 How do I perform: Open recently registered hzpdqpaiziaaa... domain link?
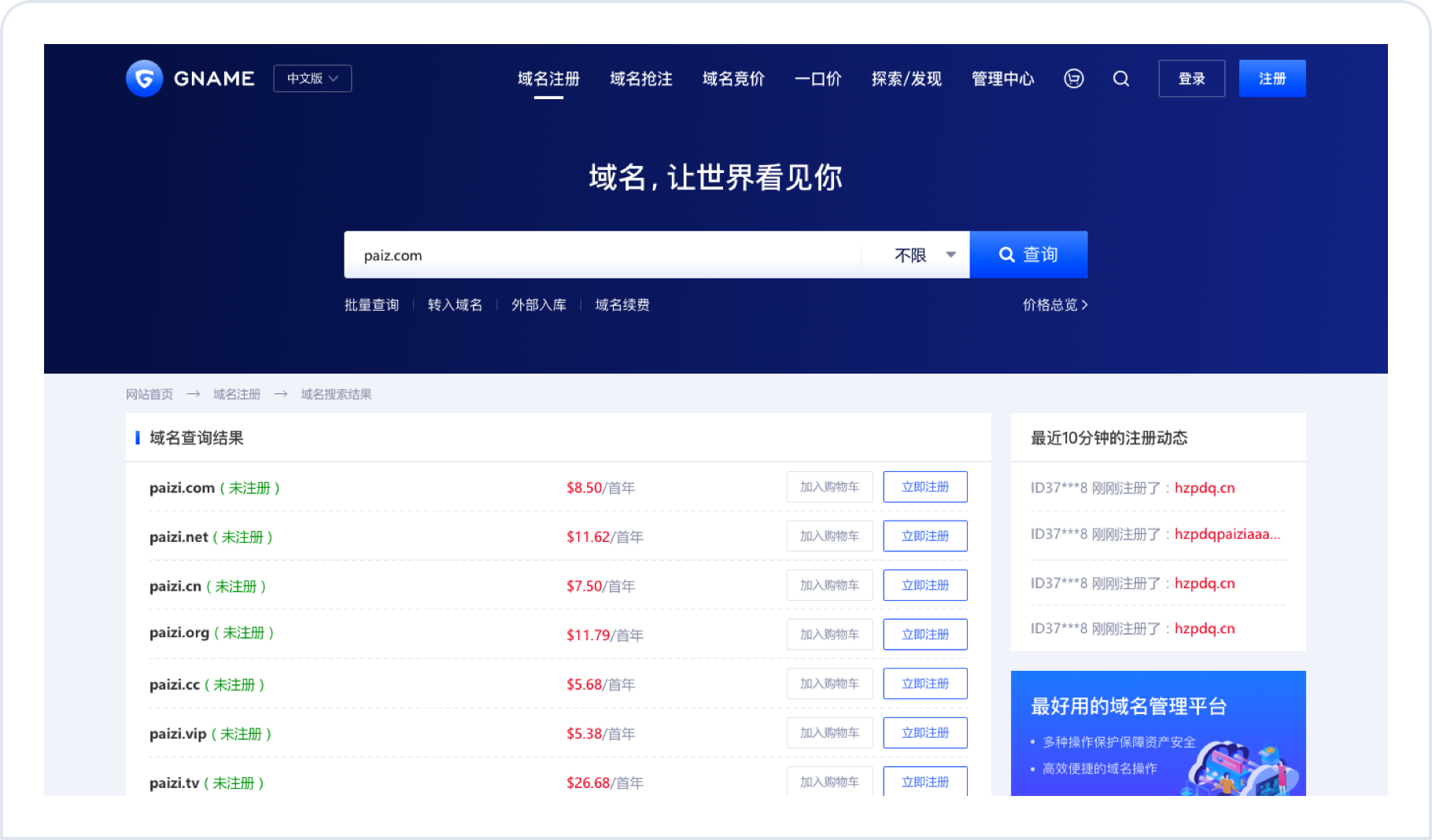1227,535
